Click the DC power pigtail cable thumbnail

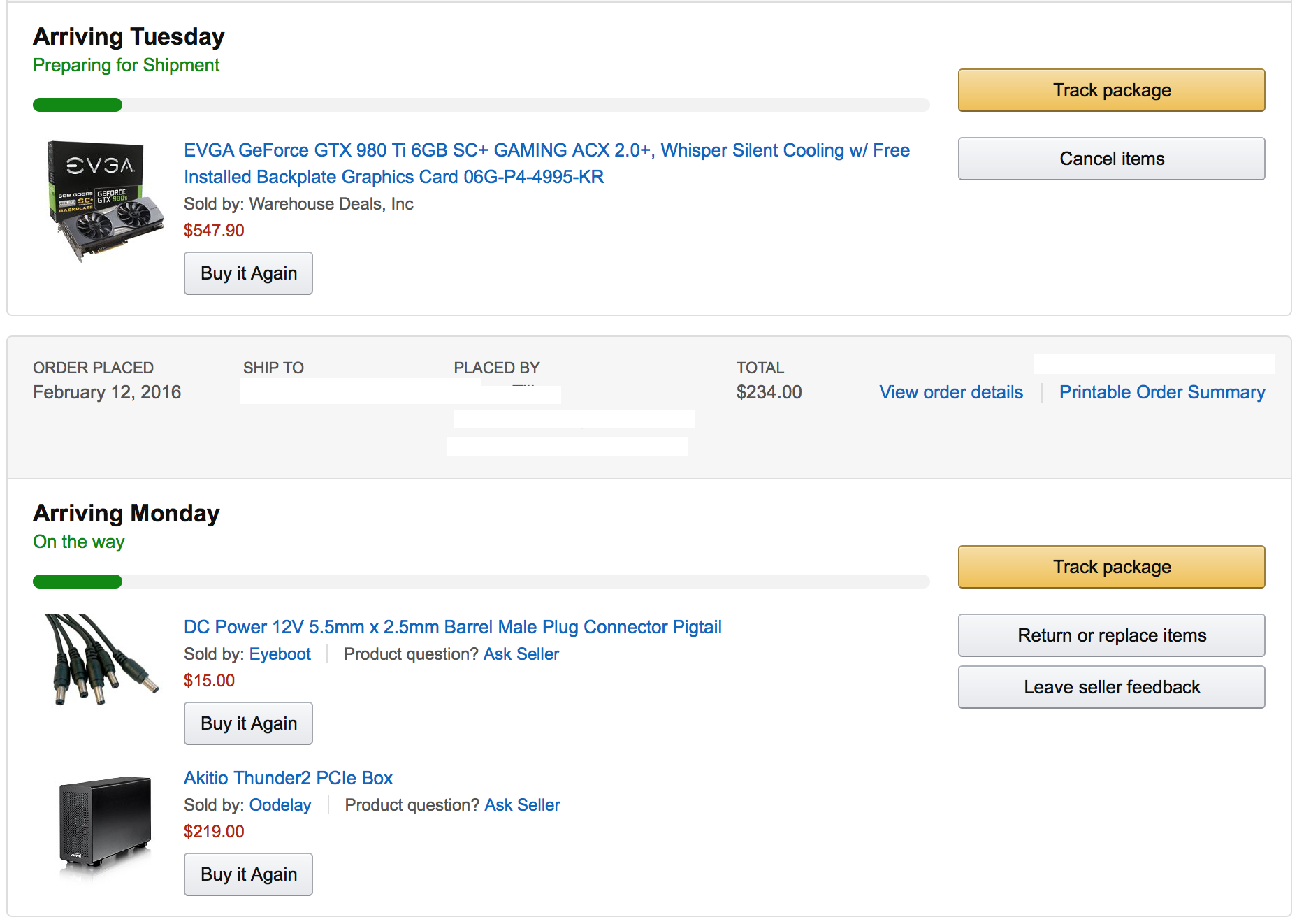(x=102, y=659)
